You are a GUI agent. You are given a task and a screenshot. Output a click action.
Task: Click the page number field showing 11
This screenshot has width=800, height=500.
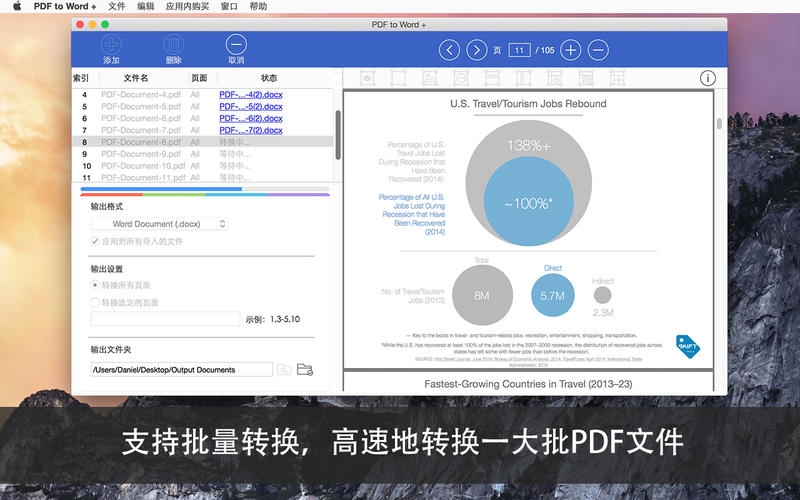tap(519, 50)
